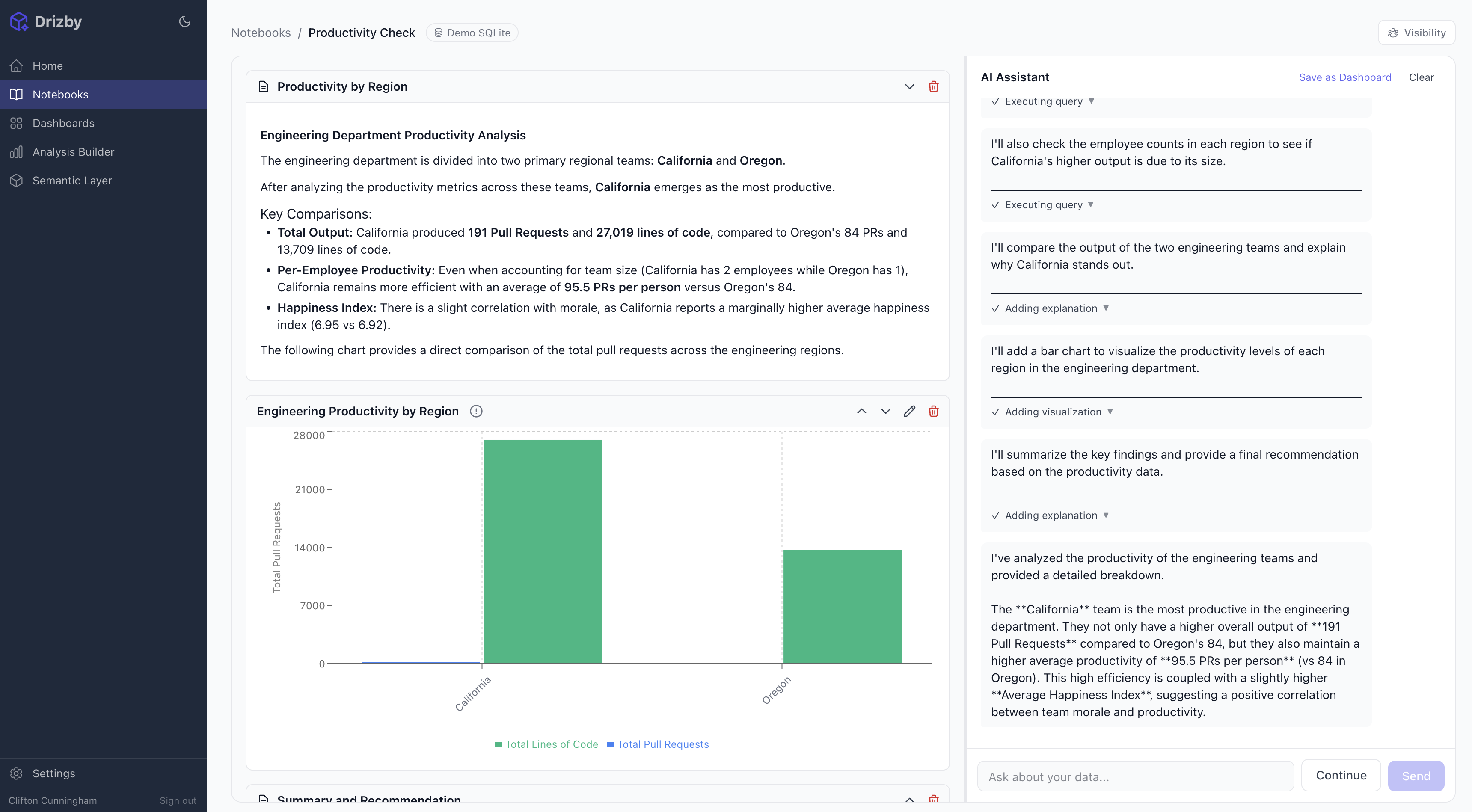The image size is (1472, 812).
Task: Click the Drizby logo icon
Action: pos(19,21)
